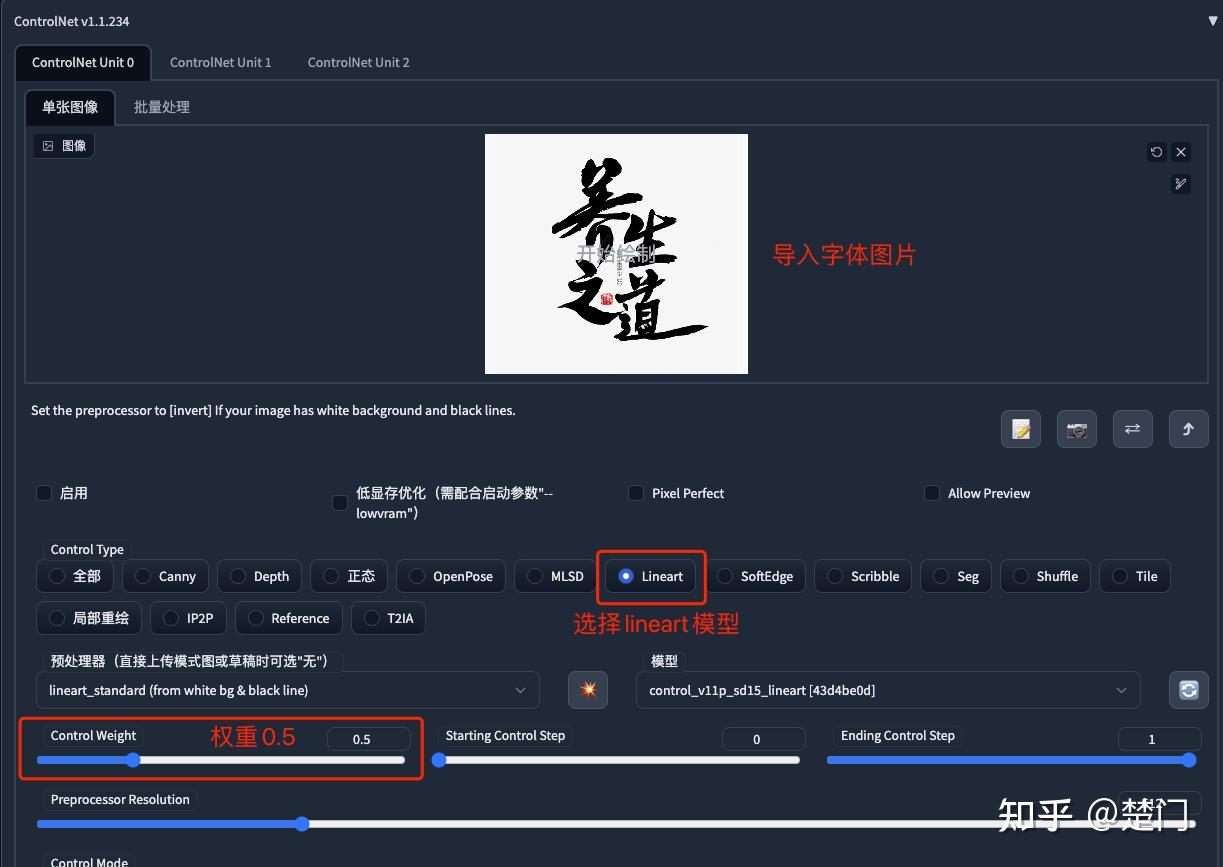
Task: Choose Seg control type
Action: click(956, 576)
